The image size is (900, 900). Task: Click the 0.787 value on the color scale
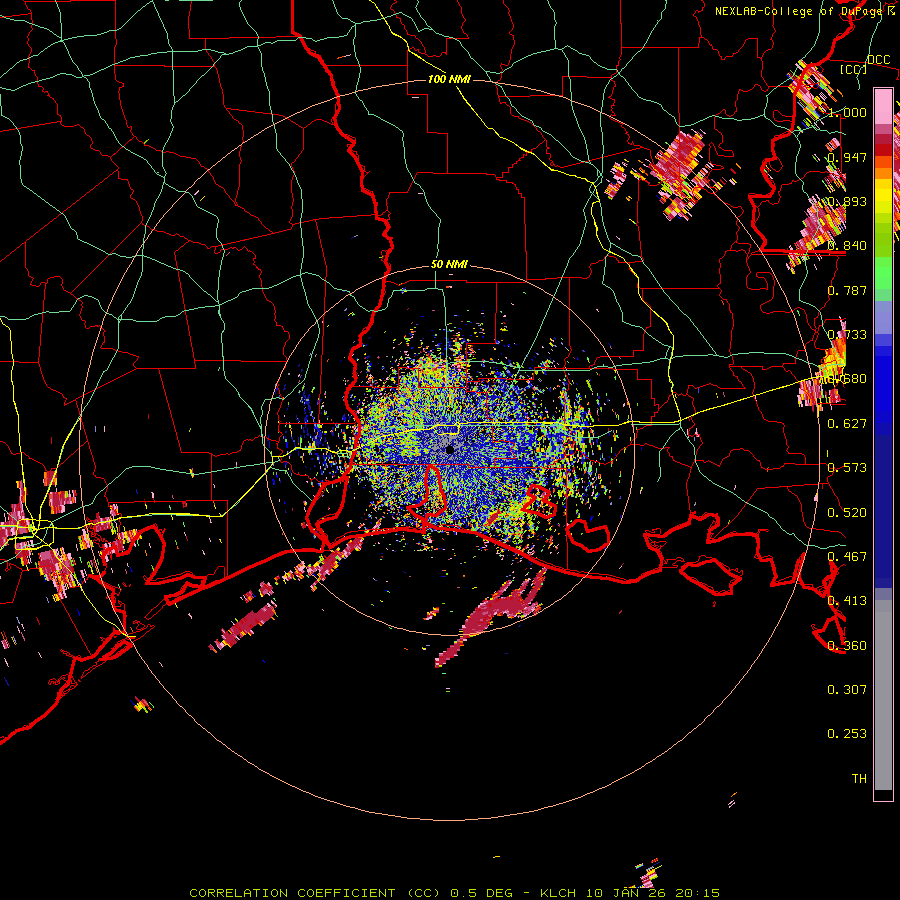click(x=847, y=290)
